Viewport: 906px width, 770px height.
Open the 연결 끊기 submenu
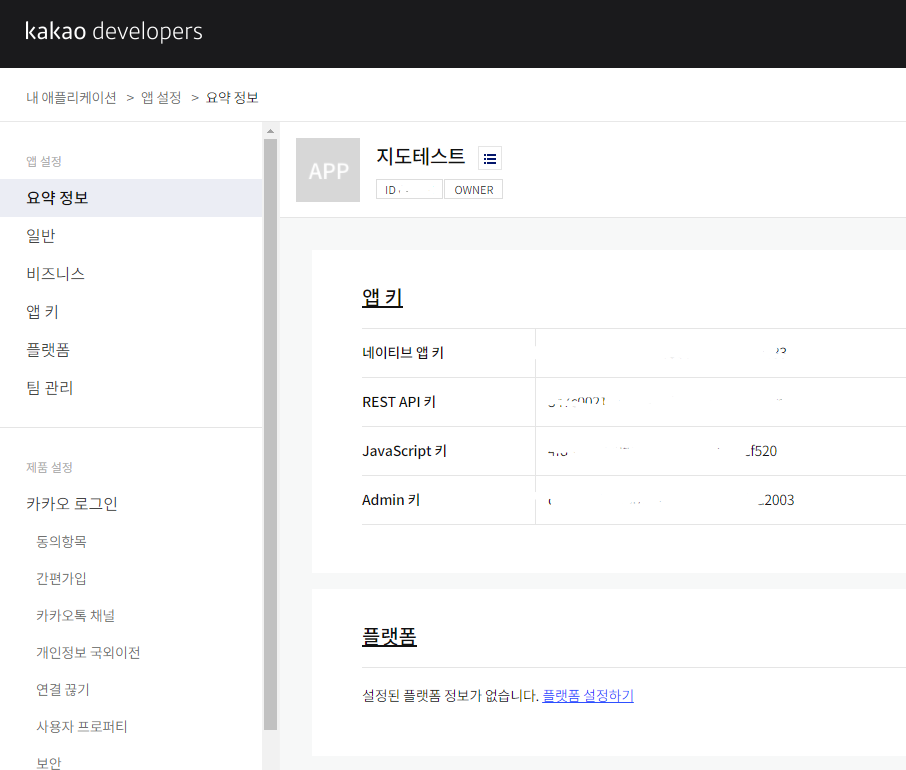point(62,689)
